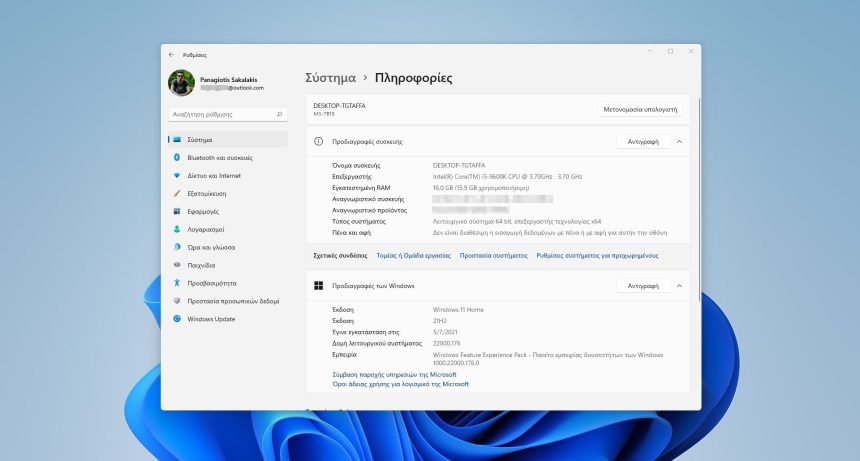Click the Εφαρμογές apps icon

coord(177,211)
